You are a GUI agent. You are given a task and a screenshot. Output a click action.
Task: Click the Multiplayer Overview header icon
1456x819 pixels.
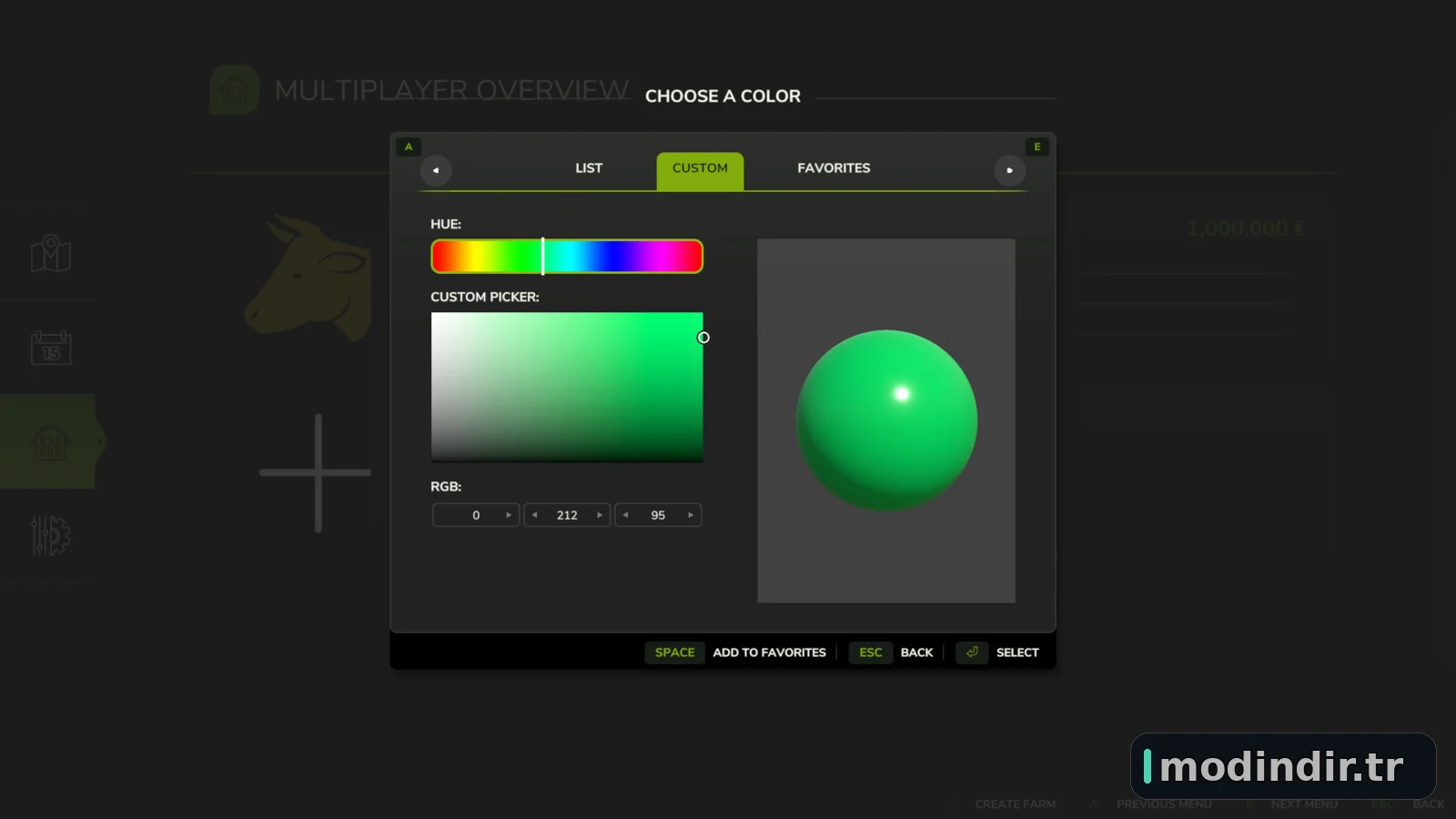click(x=234, y=89)
